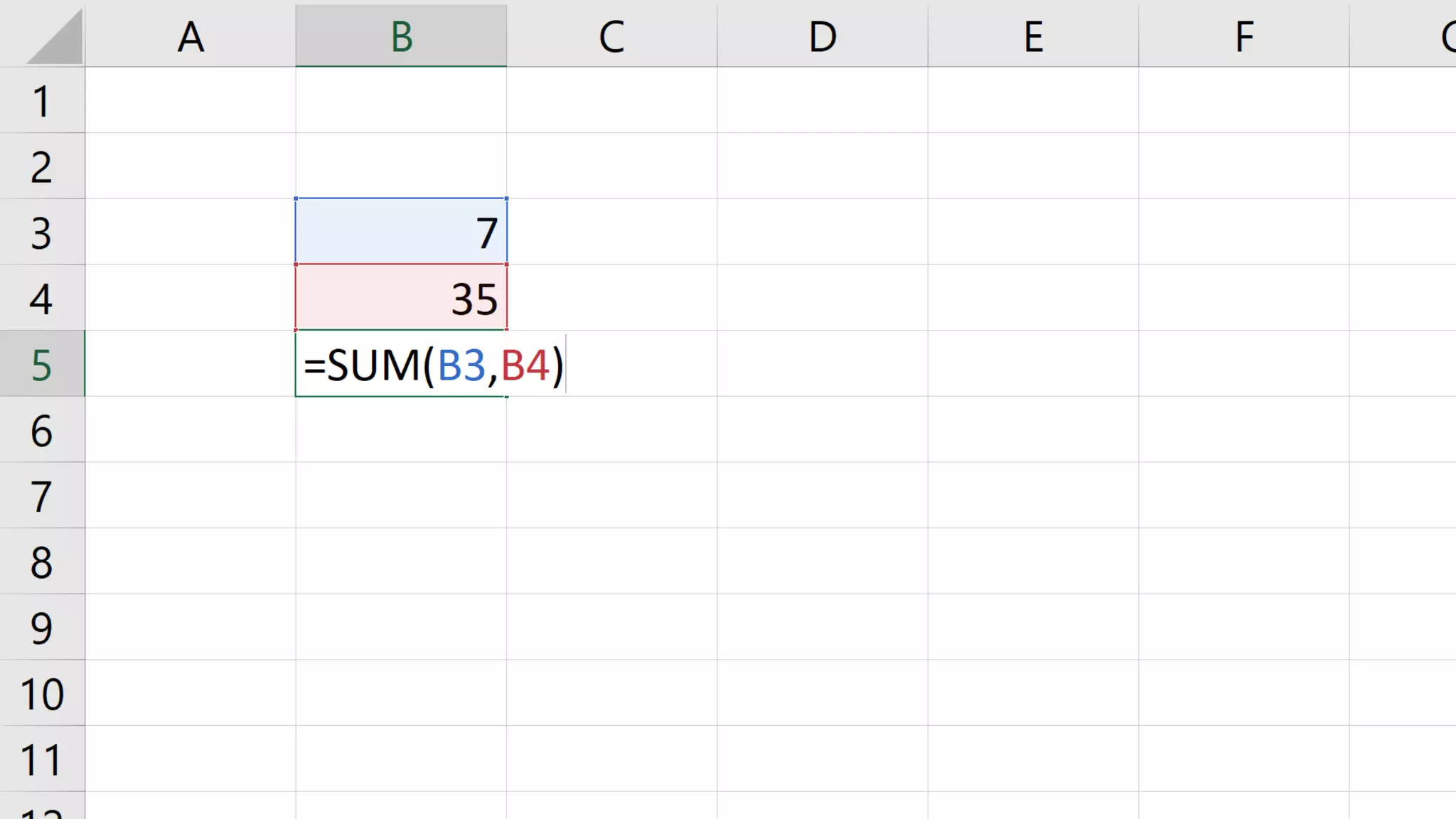
Task: Select column F header
Action: 1243,37
